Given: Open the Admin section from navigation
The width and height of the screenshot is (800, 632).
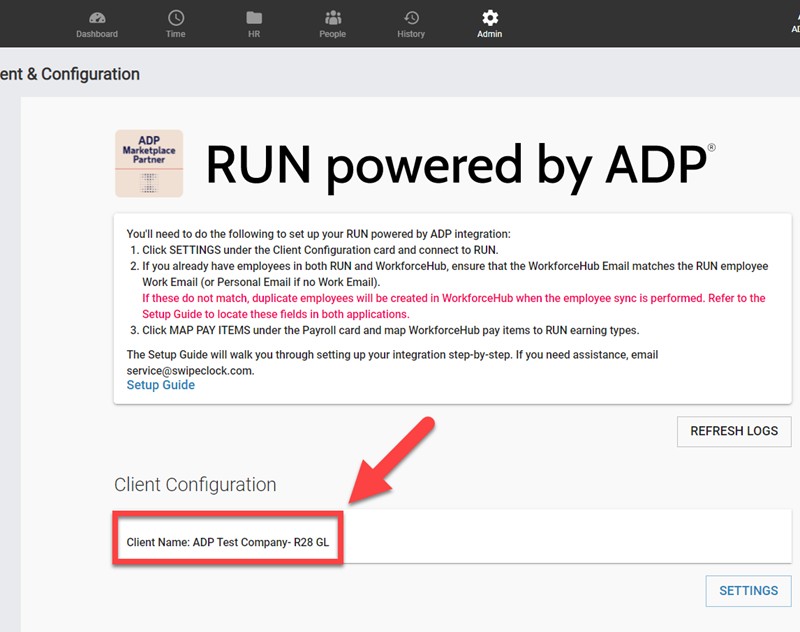Looking at the screenshot, I should [x=489, y=24].
